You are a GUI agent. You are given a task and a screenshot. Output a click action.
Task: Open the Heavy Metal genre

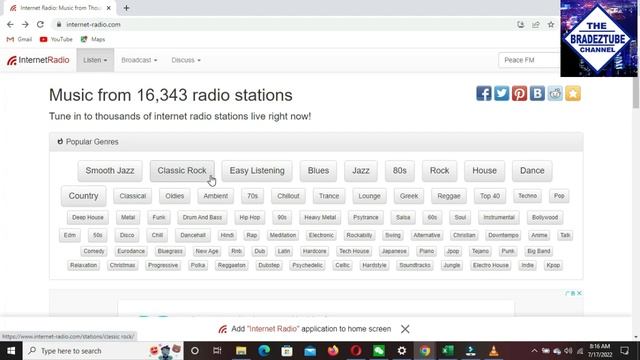pos(320,218)
